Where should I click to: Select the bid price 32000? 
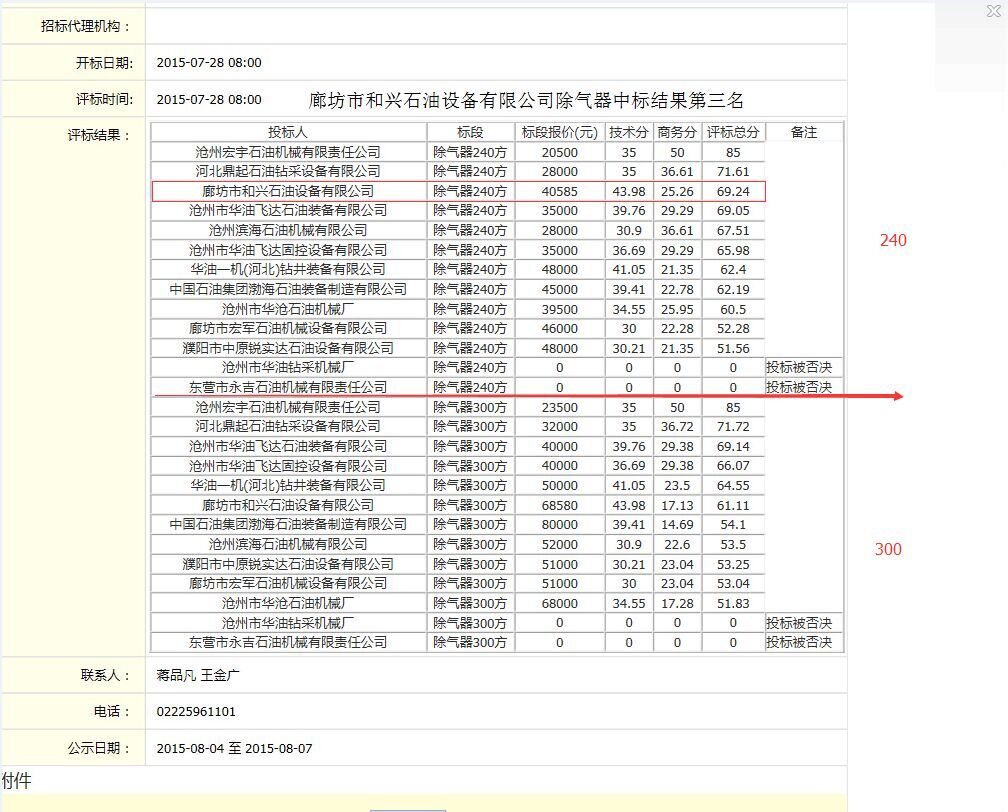559,427
